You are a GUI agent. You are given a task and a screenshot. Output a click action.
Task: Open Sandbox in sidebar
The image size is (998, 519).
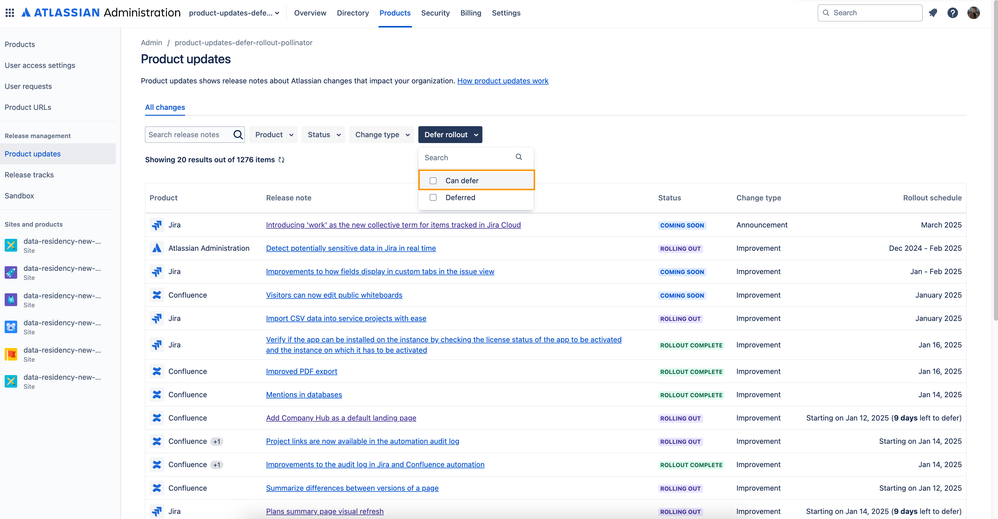(x=19, y=196)
